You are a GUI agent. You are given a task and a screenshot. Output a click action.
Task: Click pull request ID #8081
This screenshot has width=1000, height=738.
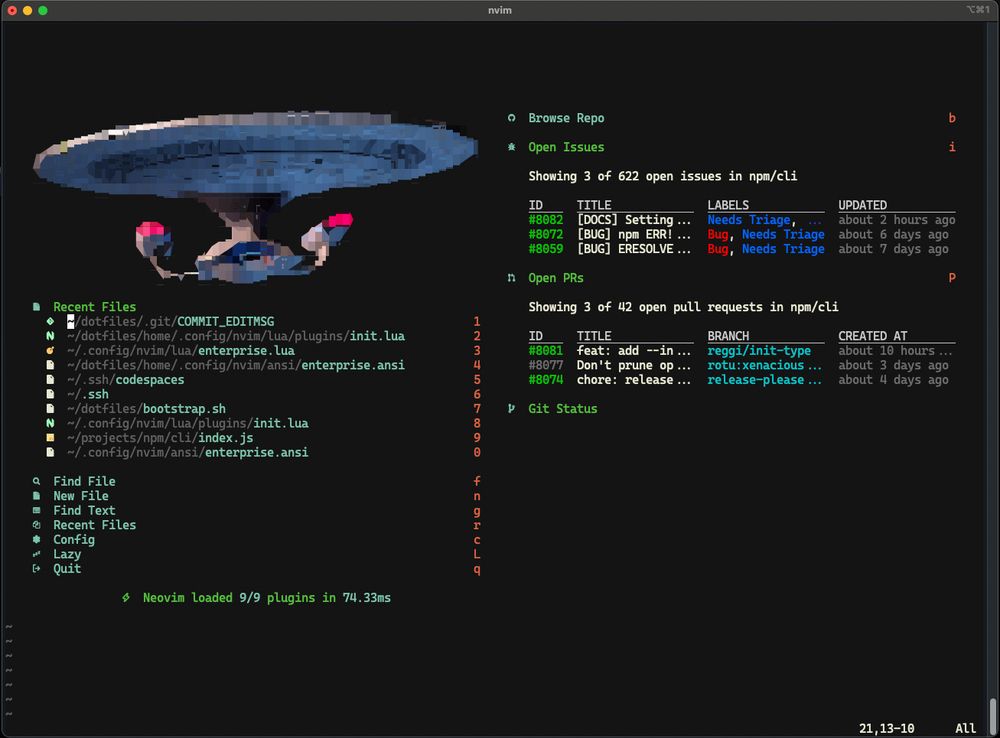click(x=546, y=351)
